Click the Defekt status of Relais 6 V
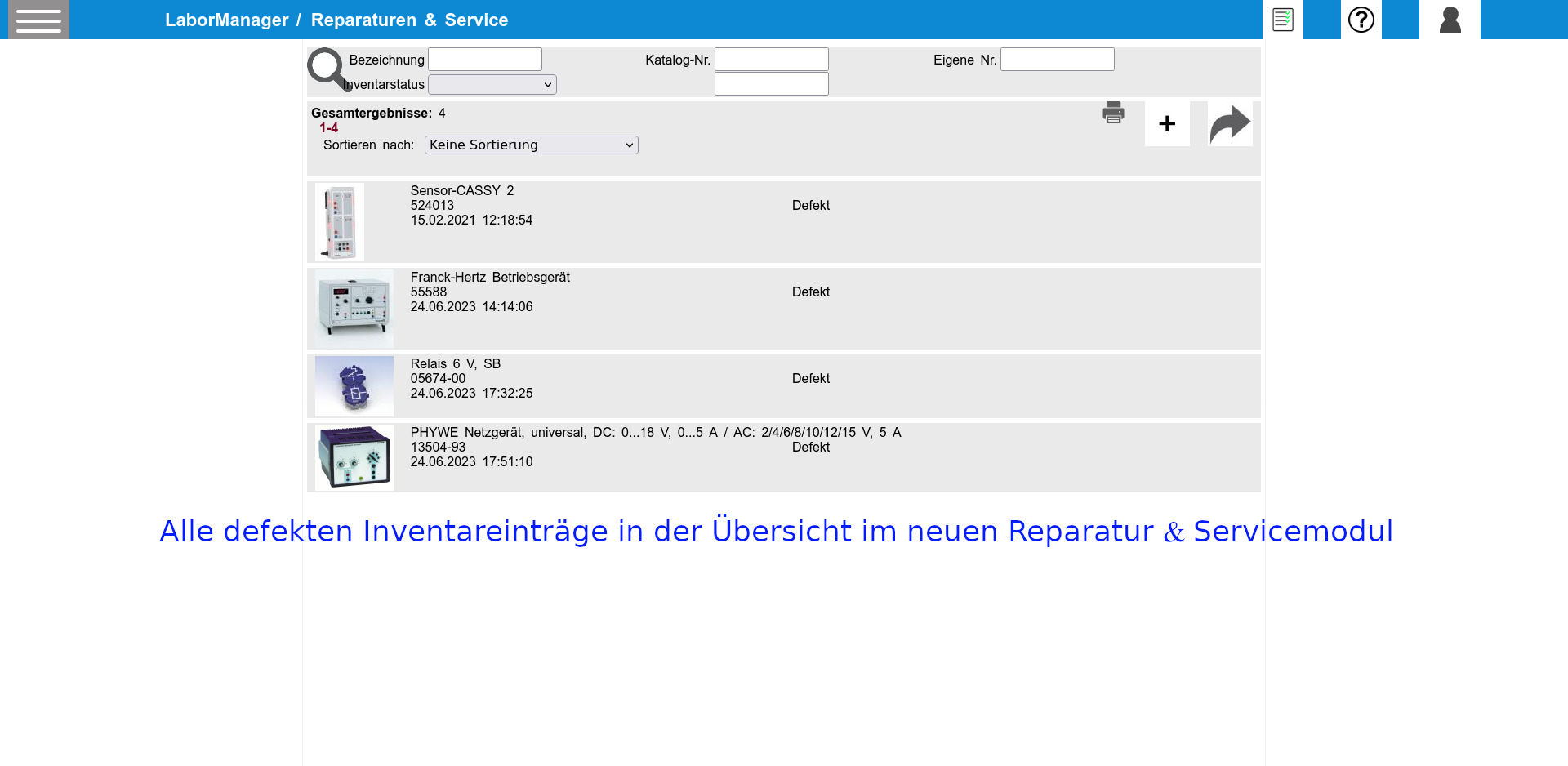The width and height of the screenshot is (1568, 766). coord(811,378)
